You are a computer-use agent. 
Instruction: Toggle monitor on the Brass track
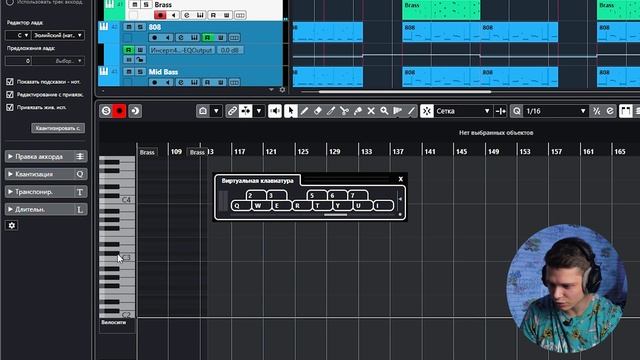click(173, 15)
